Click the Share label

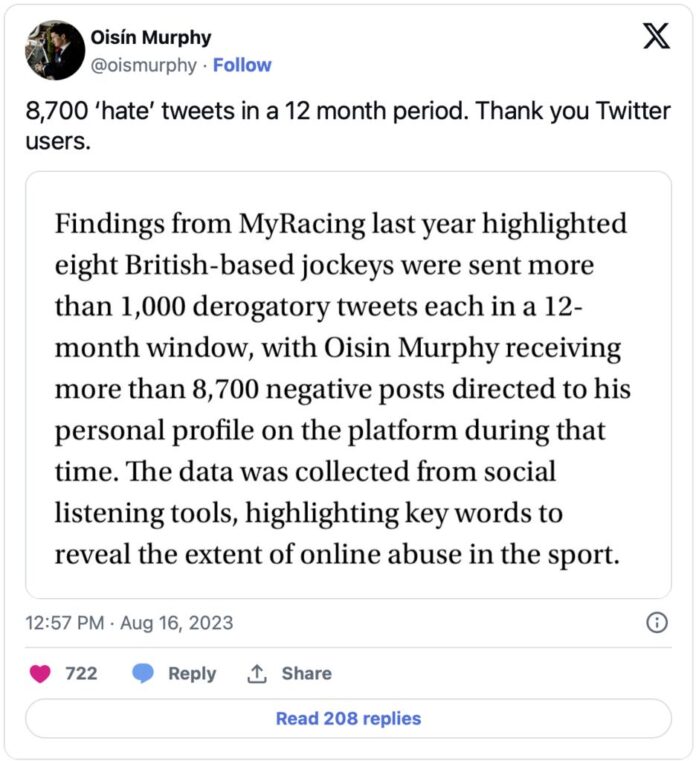[x=307, y=674]
